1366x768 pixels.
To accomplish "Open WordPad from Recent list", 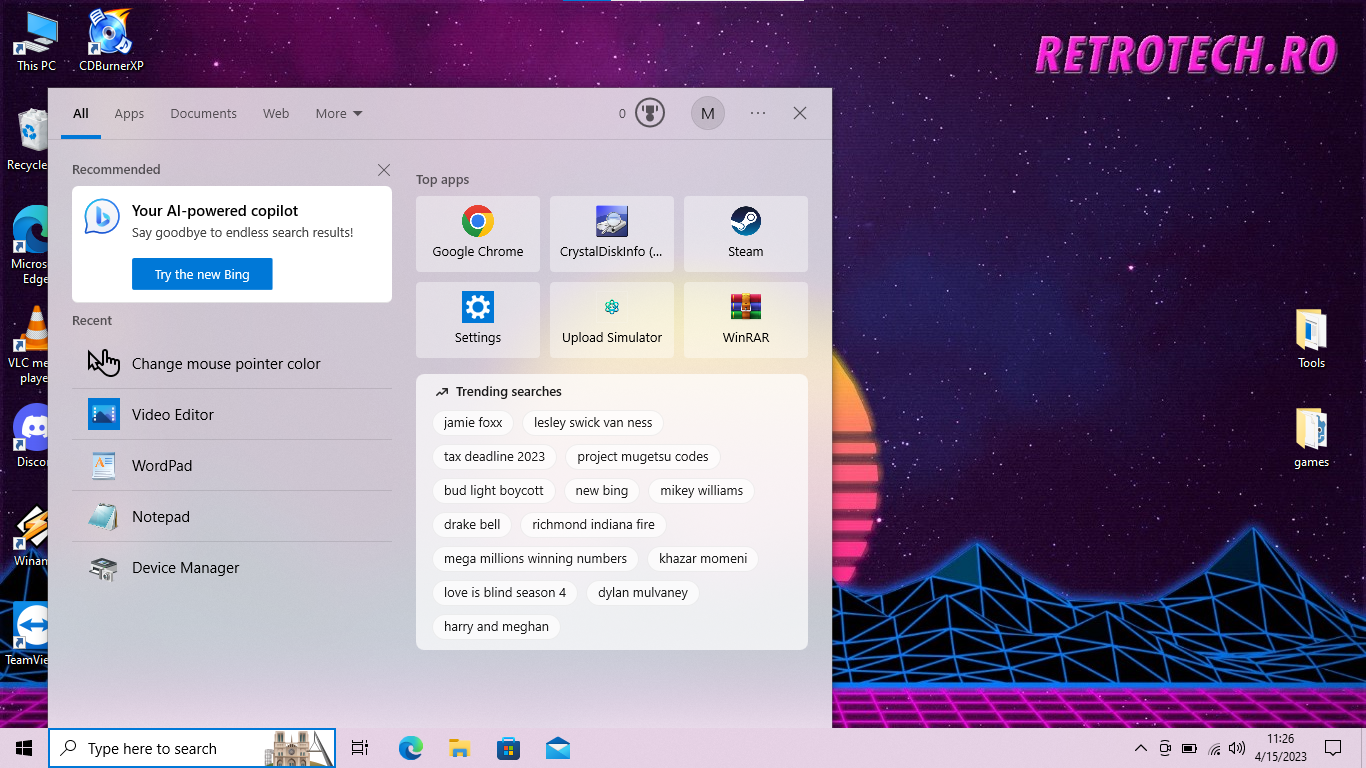I will pos(232,466).
